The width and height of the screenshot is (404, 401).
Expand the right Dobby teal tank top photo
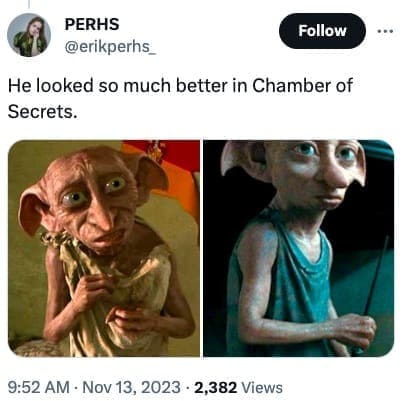click(299, 248)
